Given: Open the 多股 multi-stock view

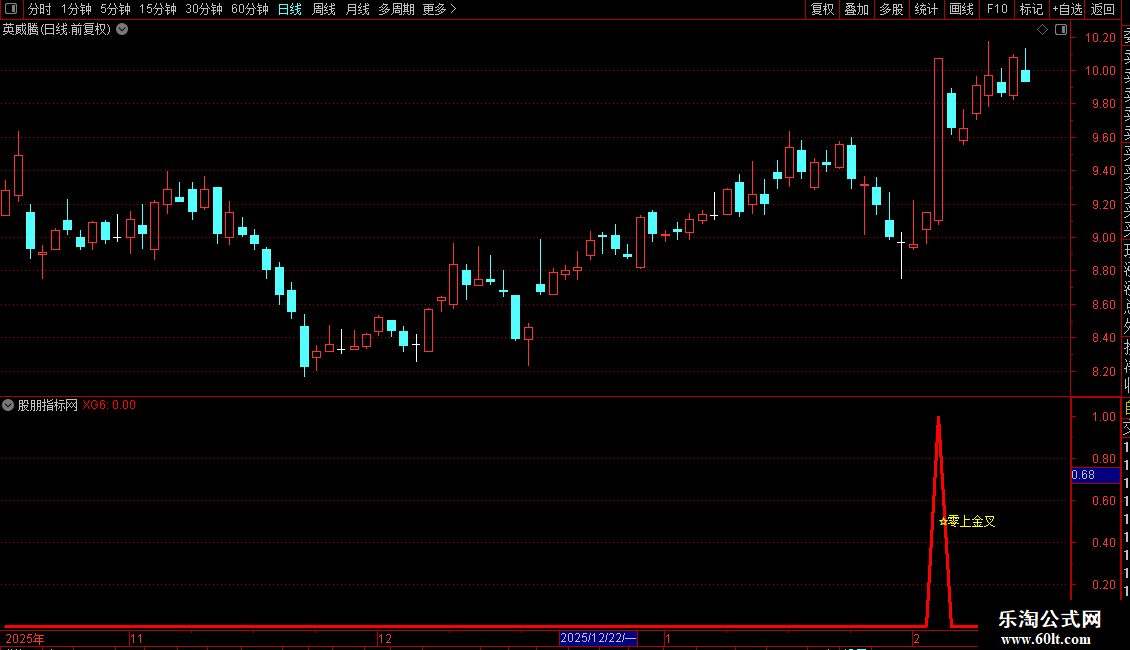Looking at the screenshot, I should click(x=891, y=9).
